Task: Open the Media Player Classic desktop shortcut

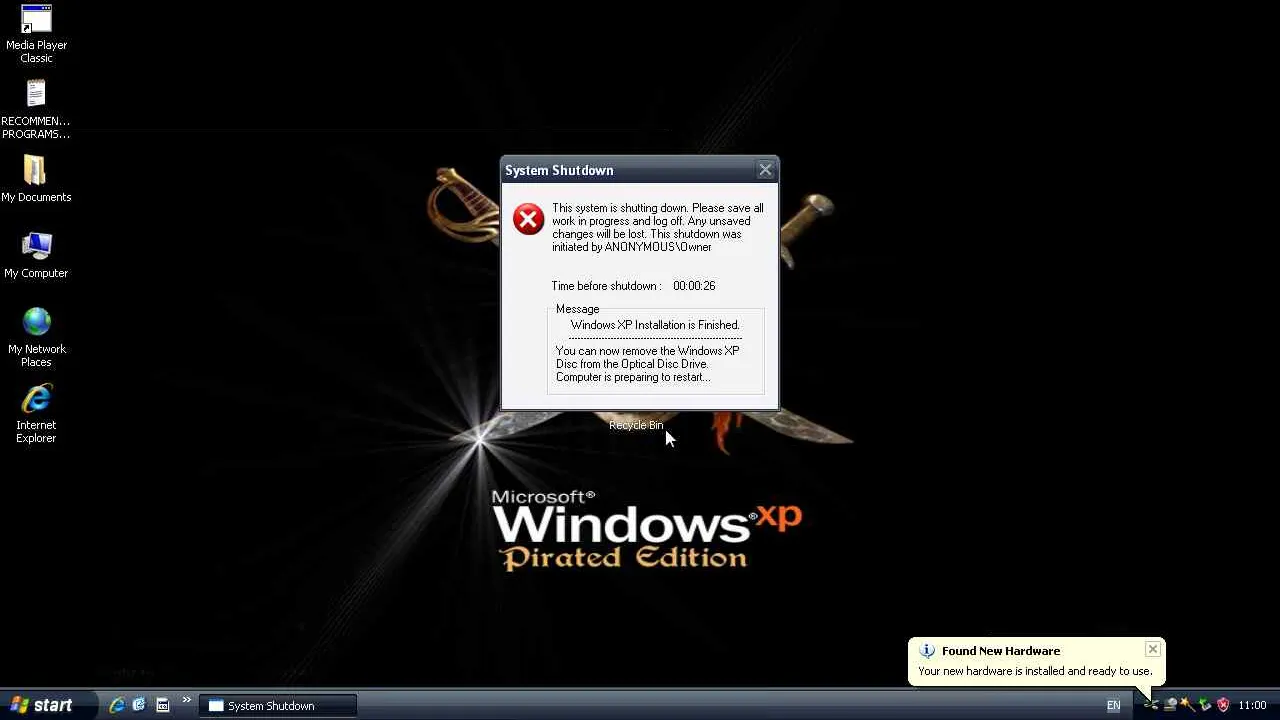Action: point(36,34)
